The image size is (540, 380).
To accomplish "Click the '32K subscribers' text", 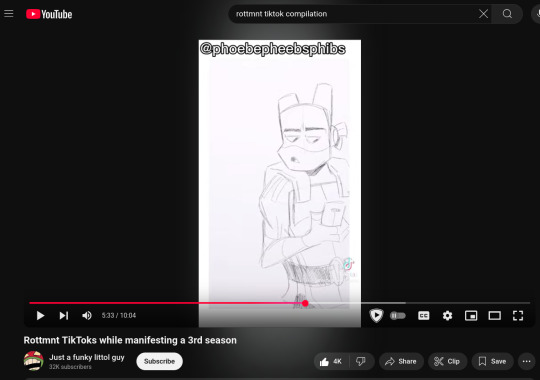I will tap(70, 367).
